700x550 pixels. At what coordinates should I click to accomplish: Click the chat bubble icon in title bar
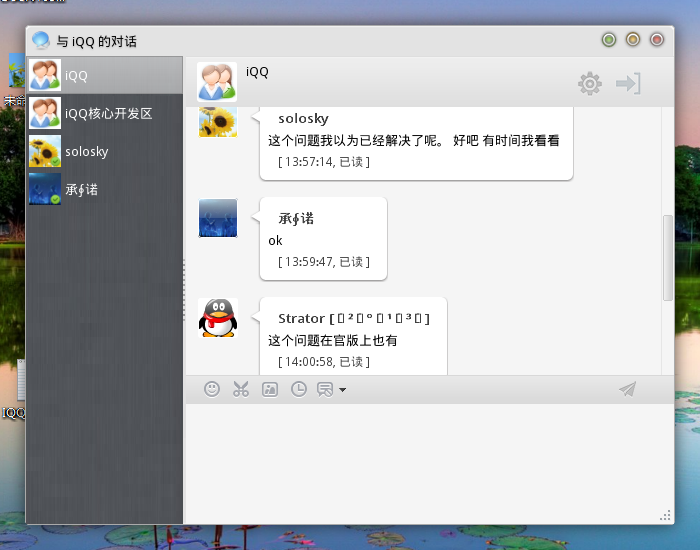(41, 40)
